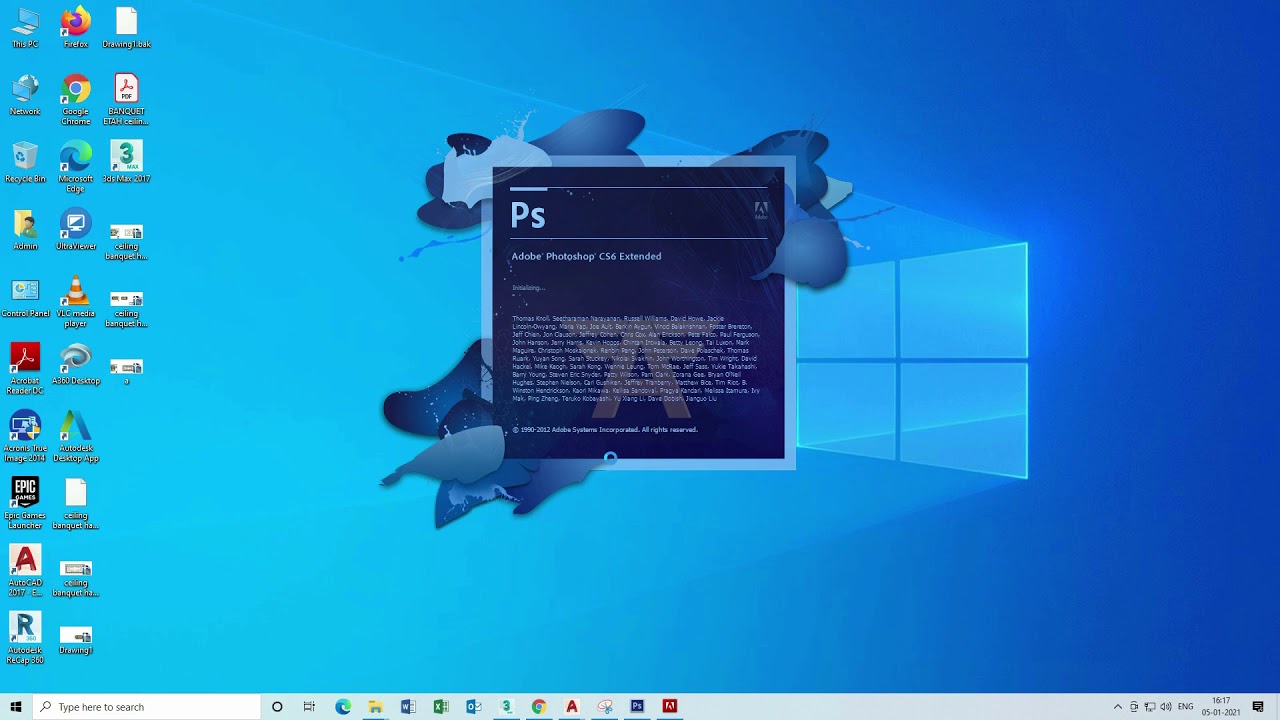Launch 3ds Max 2017 desktop shortcut
Viewport: 1280px width, 720px height.
[x=126, y=163]
